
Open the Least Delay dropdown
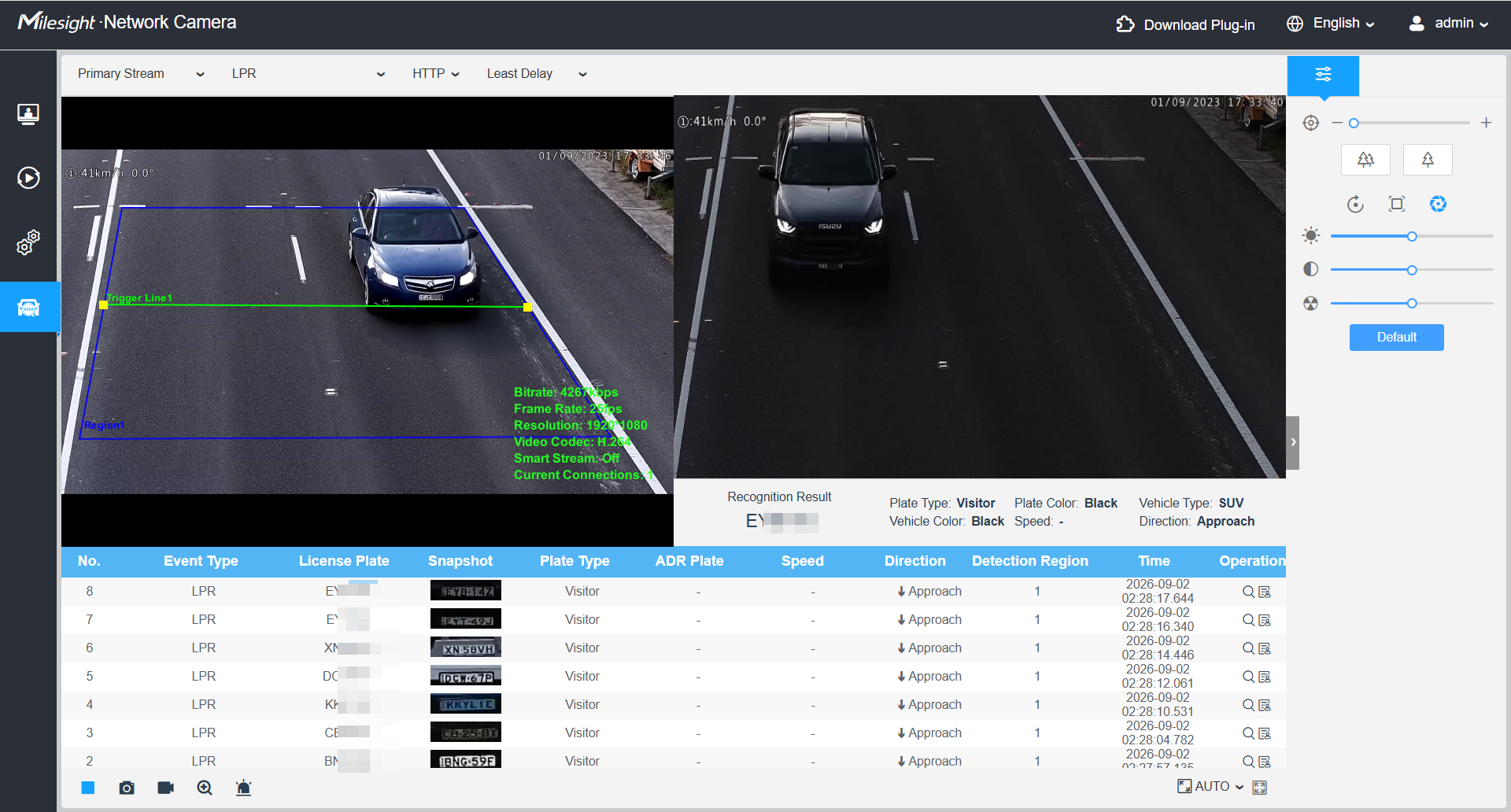pos(537,74)
